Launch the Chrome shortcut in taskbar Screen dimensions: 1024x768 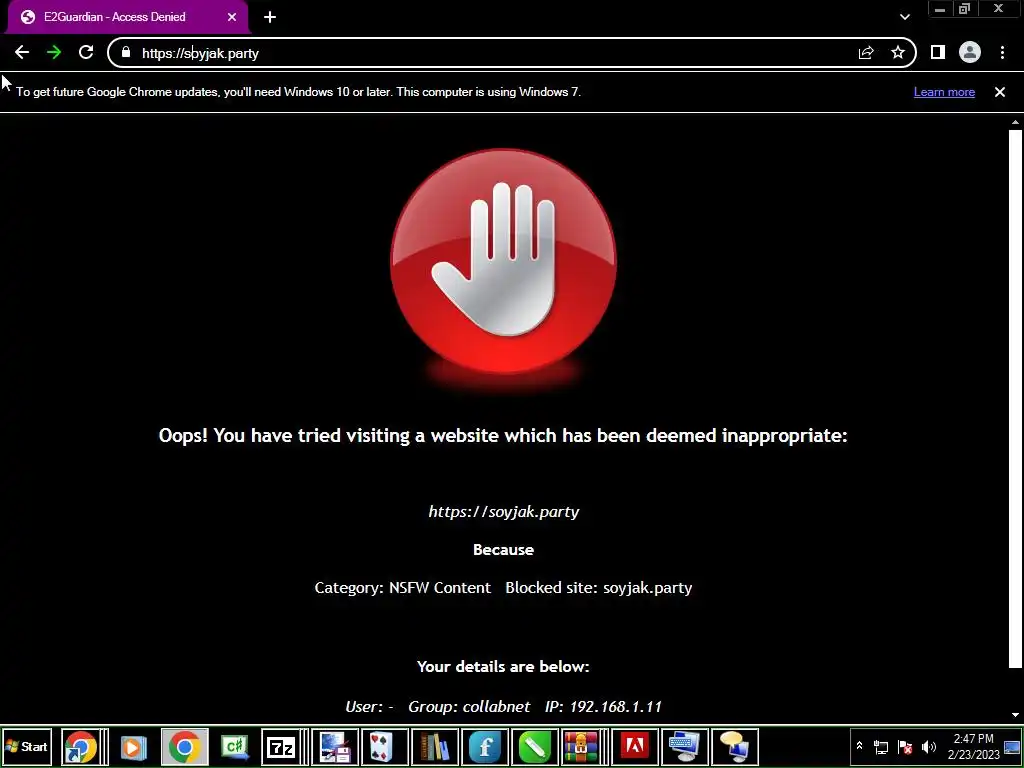[x=80, y=746]
